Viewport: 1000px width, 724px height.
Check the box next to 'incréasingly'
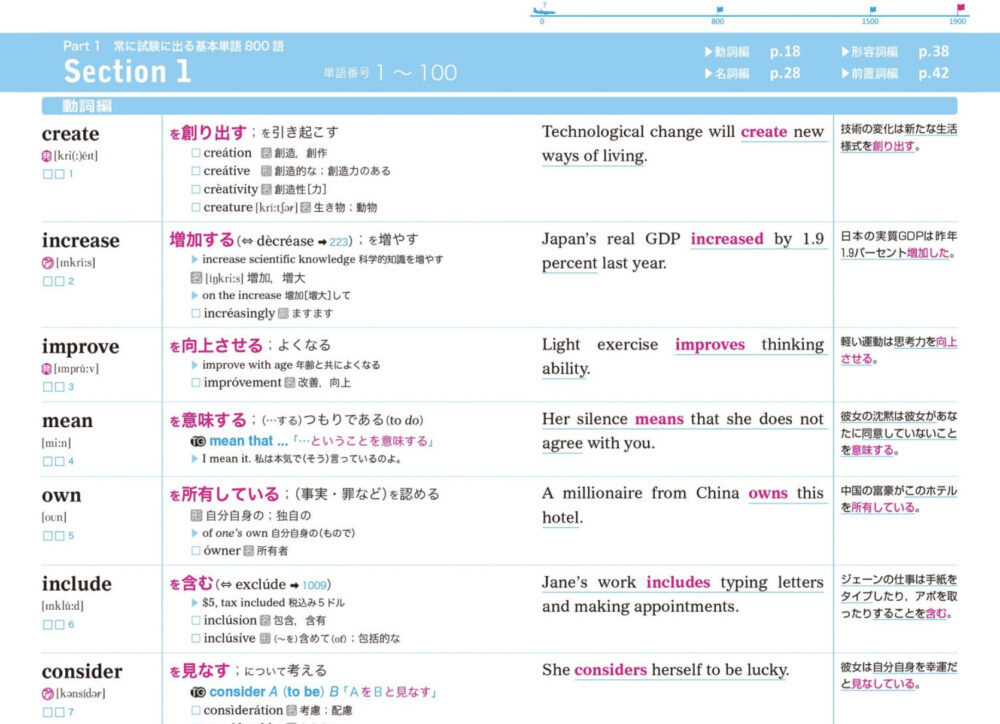pos(196,313)
